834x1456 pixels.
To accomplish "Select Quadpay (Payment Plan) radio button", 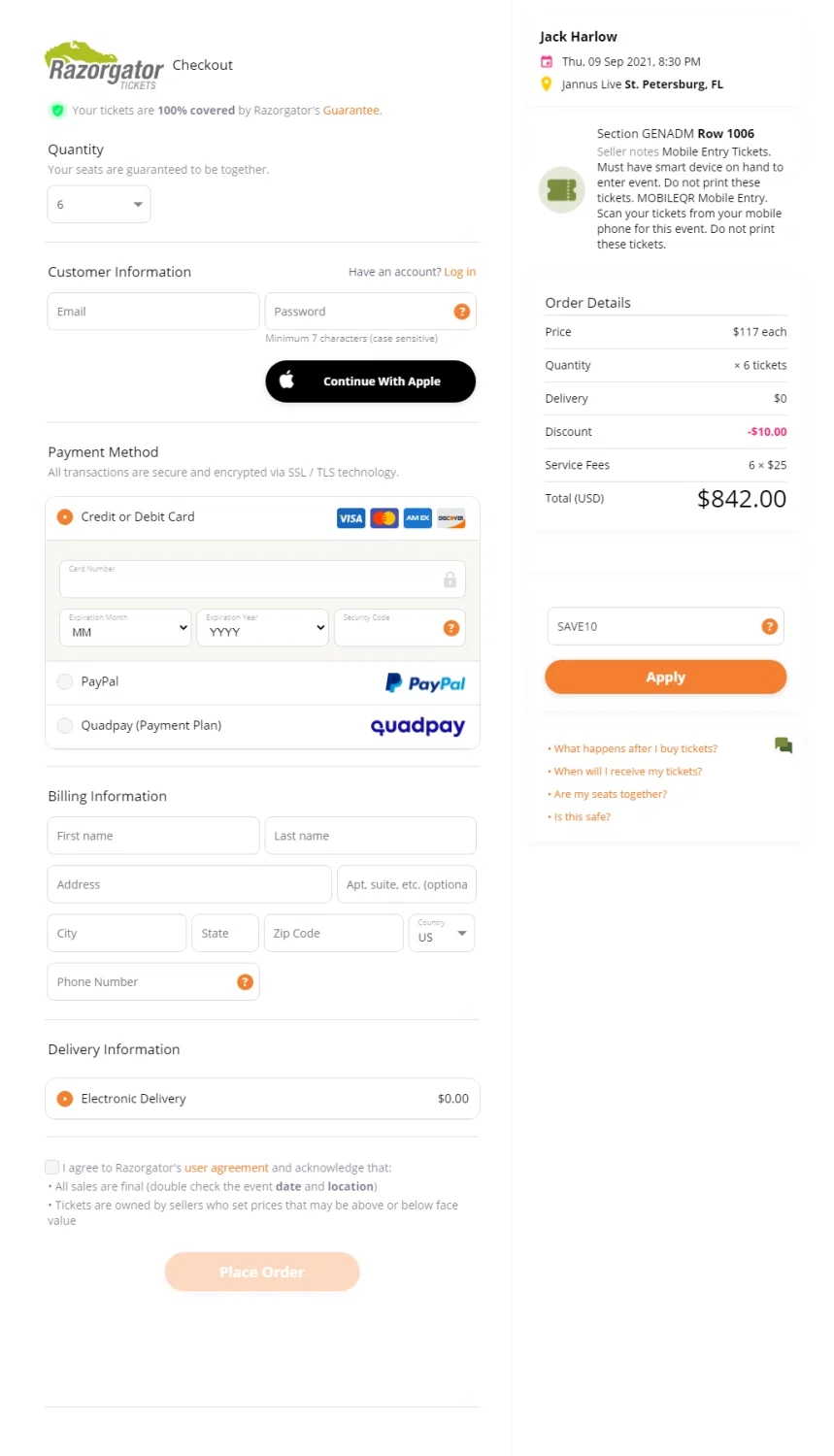I will point(65,725).
